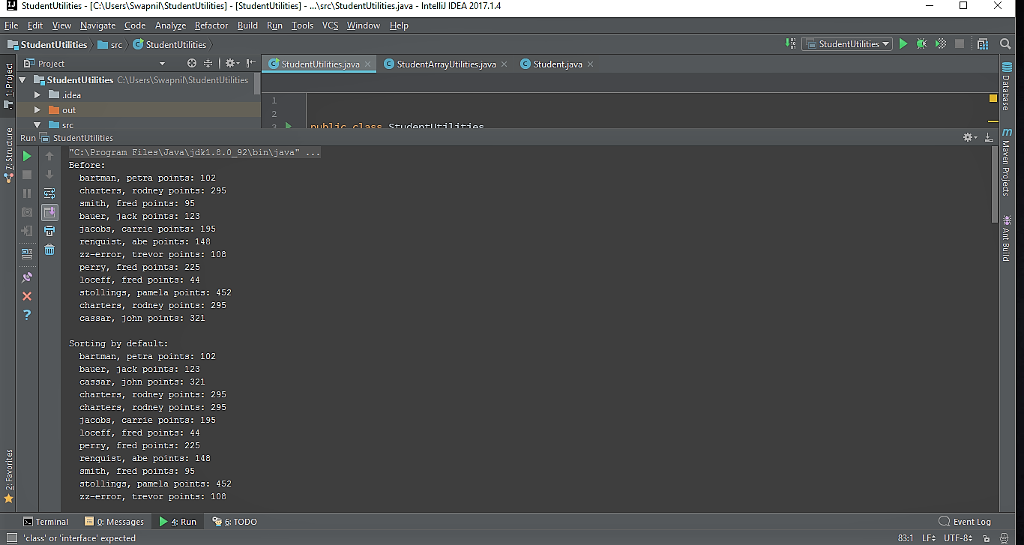Expand the .idea folder arrow
Image resolution: width=1024 pixels, height=545 pixels.
(37, 95)
